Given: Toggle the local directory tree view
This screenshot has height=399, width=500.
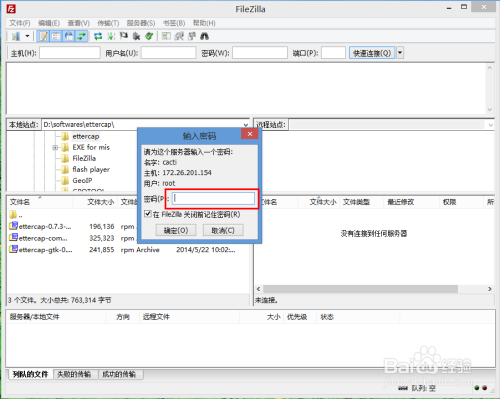Looking at the screenshot, I should pyautogui.click(x=56, y=36).
